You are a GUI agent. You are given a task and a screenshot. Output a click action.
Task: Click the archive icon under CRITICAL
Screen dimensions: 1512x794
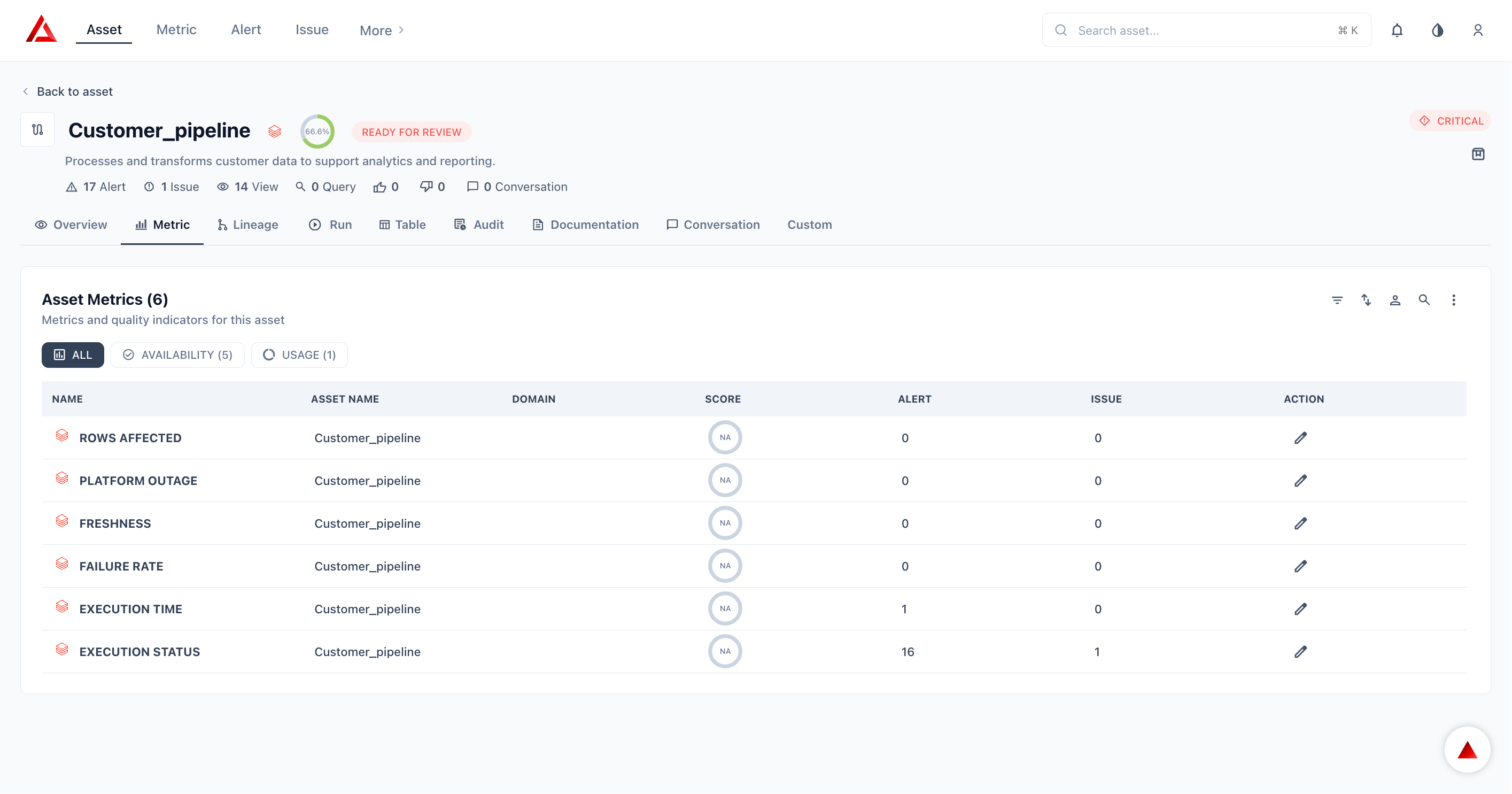[x=1478, y=154]
